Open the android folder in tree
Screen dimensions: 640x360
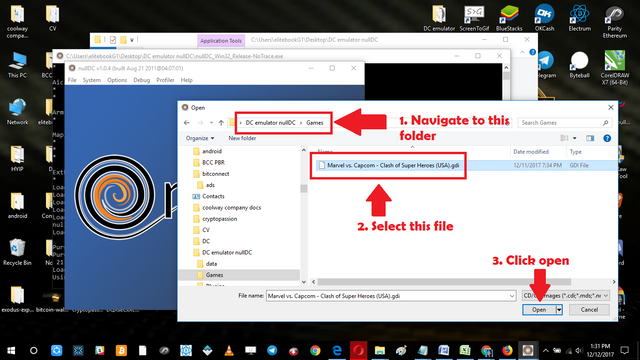[x=212, y=151]
